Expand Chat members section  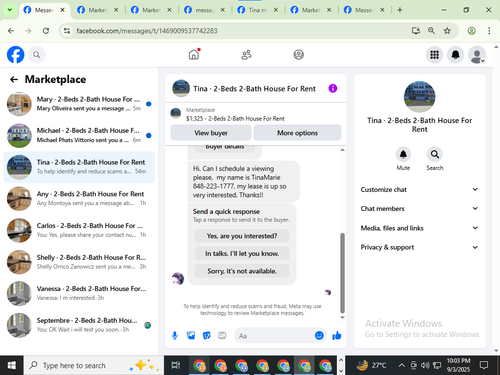419,209
